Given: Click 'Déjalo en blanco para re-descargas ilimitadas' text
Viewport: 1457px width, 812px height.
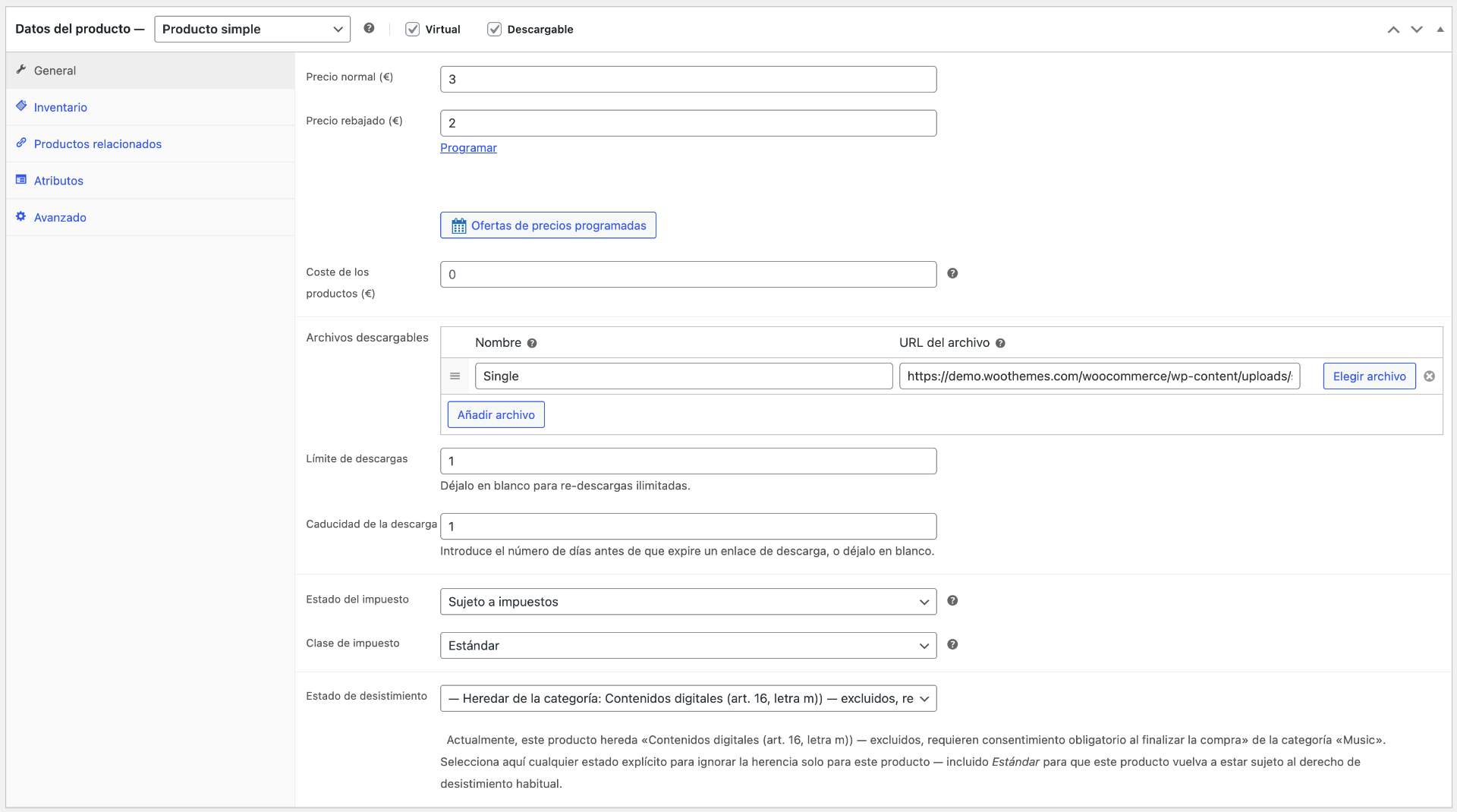Looking at the screenshot, I should (x=565, y=486).
